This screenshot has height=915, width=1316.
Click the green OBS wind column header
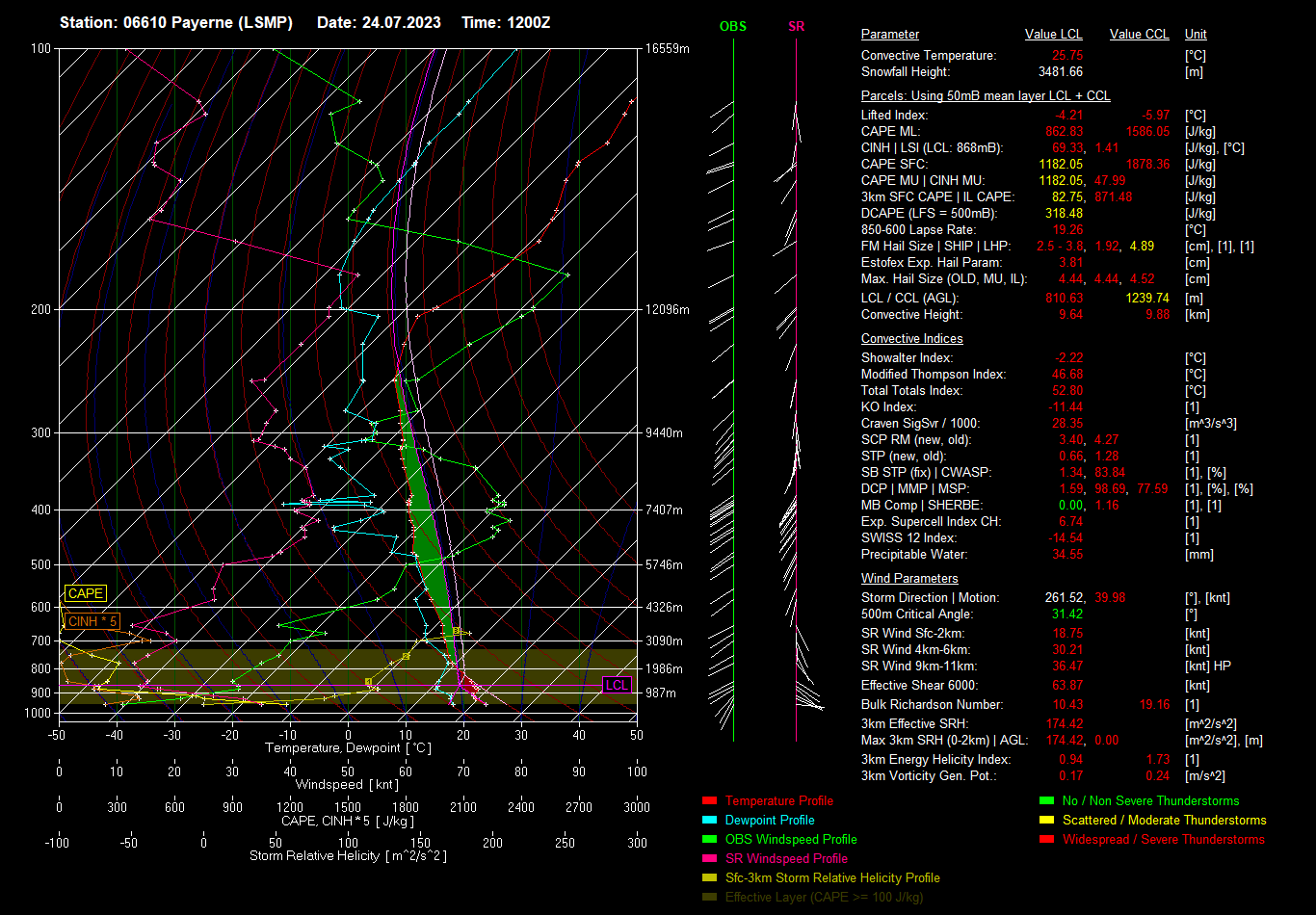732,27
